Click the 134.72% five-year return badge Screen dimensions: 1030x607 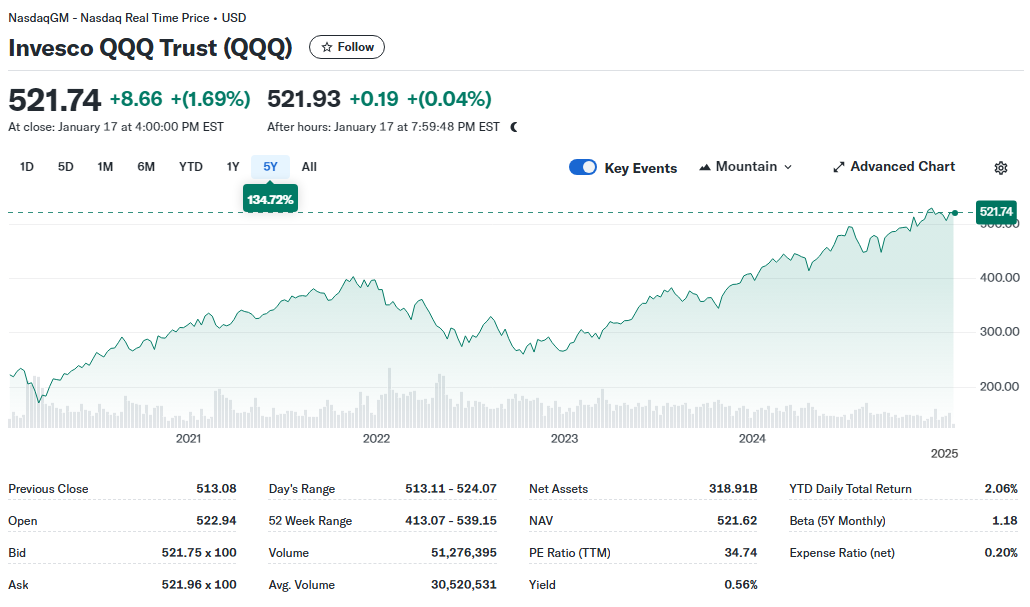pyautogui.click(x=271, y=199)
